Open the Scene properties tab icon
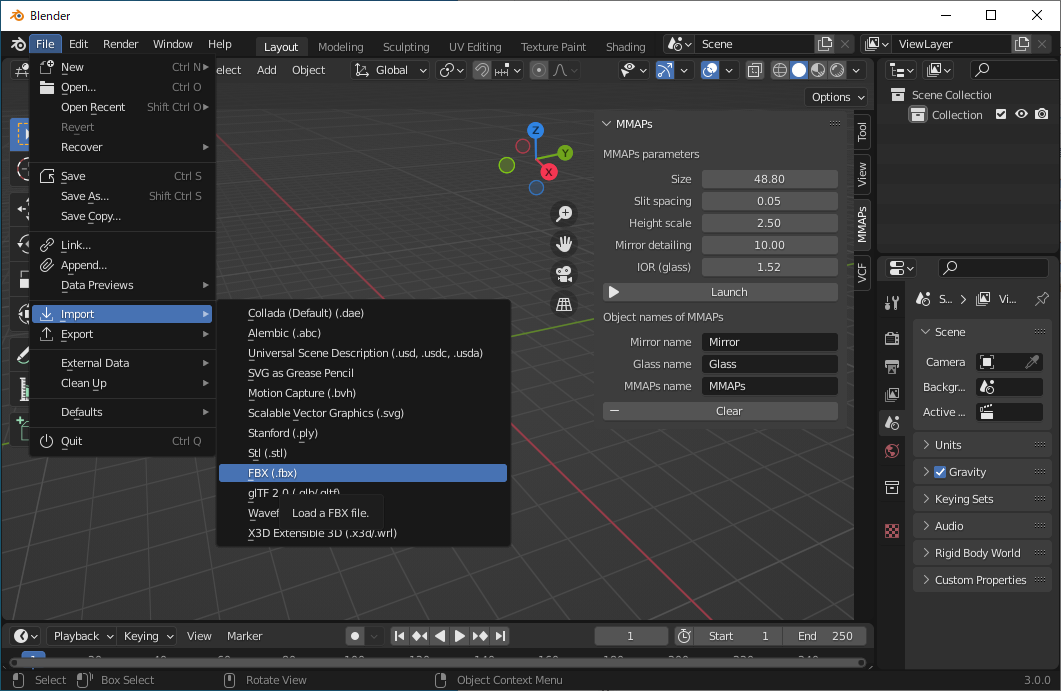The image size is (1061, 691). click(x=892, y=423)
